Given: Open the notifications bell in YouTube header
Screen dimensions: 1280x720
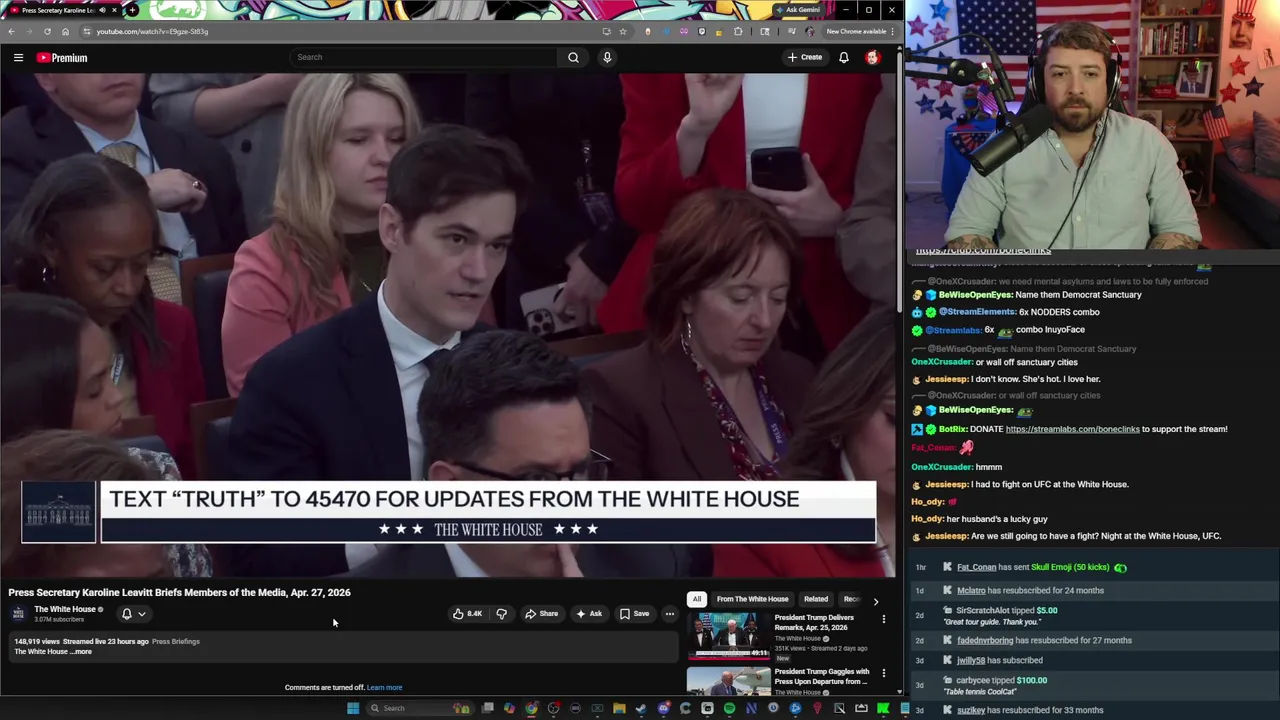Looking at the screenshot, I should pos(844,57).
